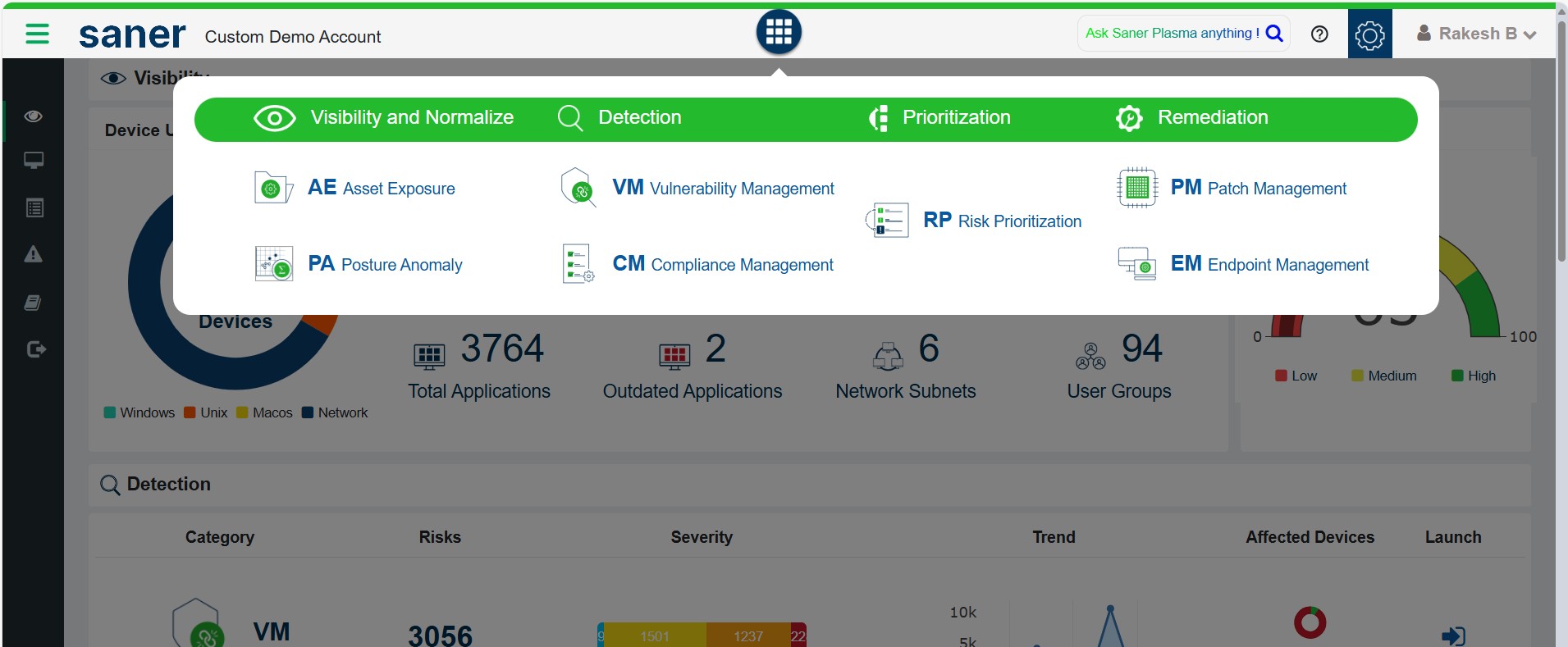1568x647 pixels.
Task: Click the sidebar logout arrow icon
Action: (36, 349)
